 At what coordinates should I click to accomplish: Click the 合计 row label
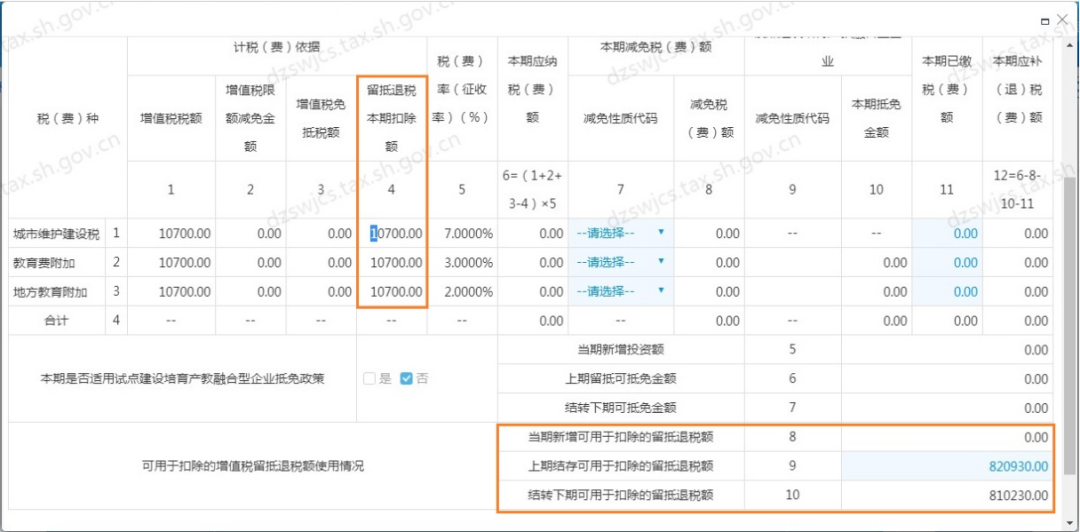click(x=56, y=320)
